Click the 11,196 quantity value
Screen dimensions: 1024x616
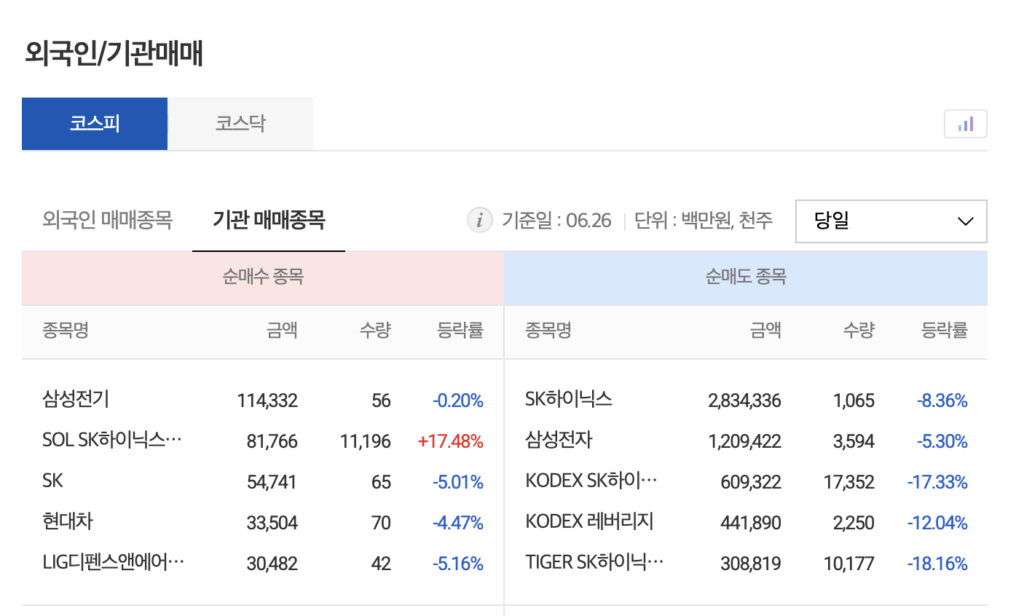click(x=365, y=442)
